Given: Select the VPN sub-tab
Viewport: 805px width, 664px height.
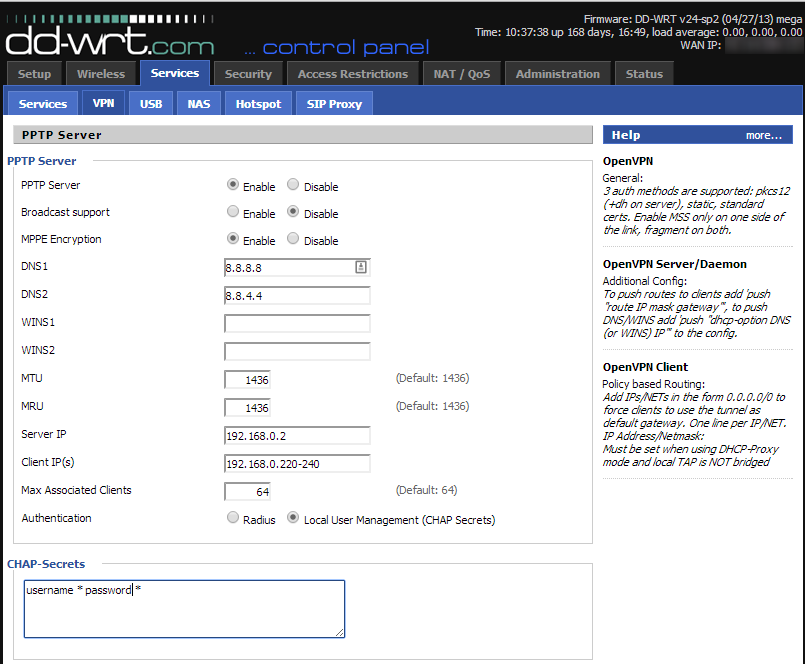Looking at the screenshot, I should pos(104,103).
